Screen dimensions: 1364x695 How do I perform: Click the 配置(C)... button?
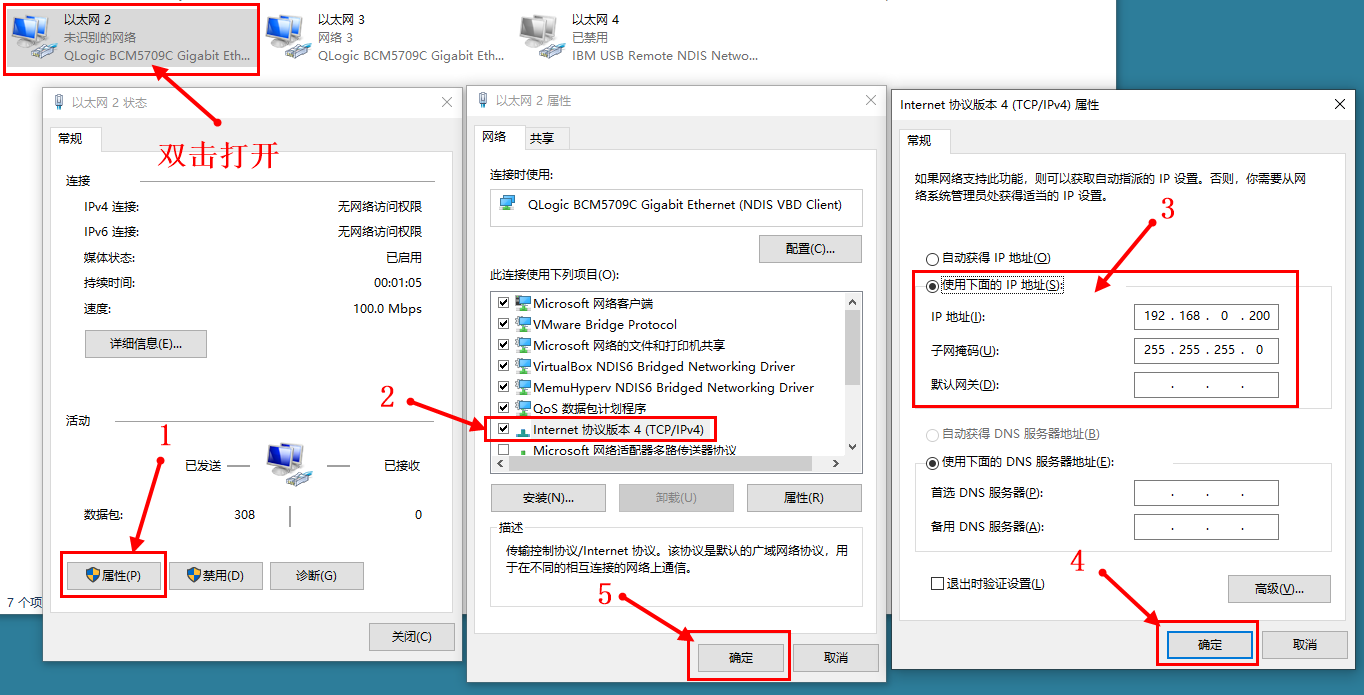tap(810, 248)
